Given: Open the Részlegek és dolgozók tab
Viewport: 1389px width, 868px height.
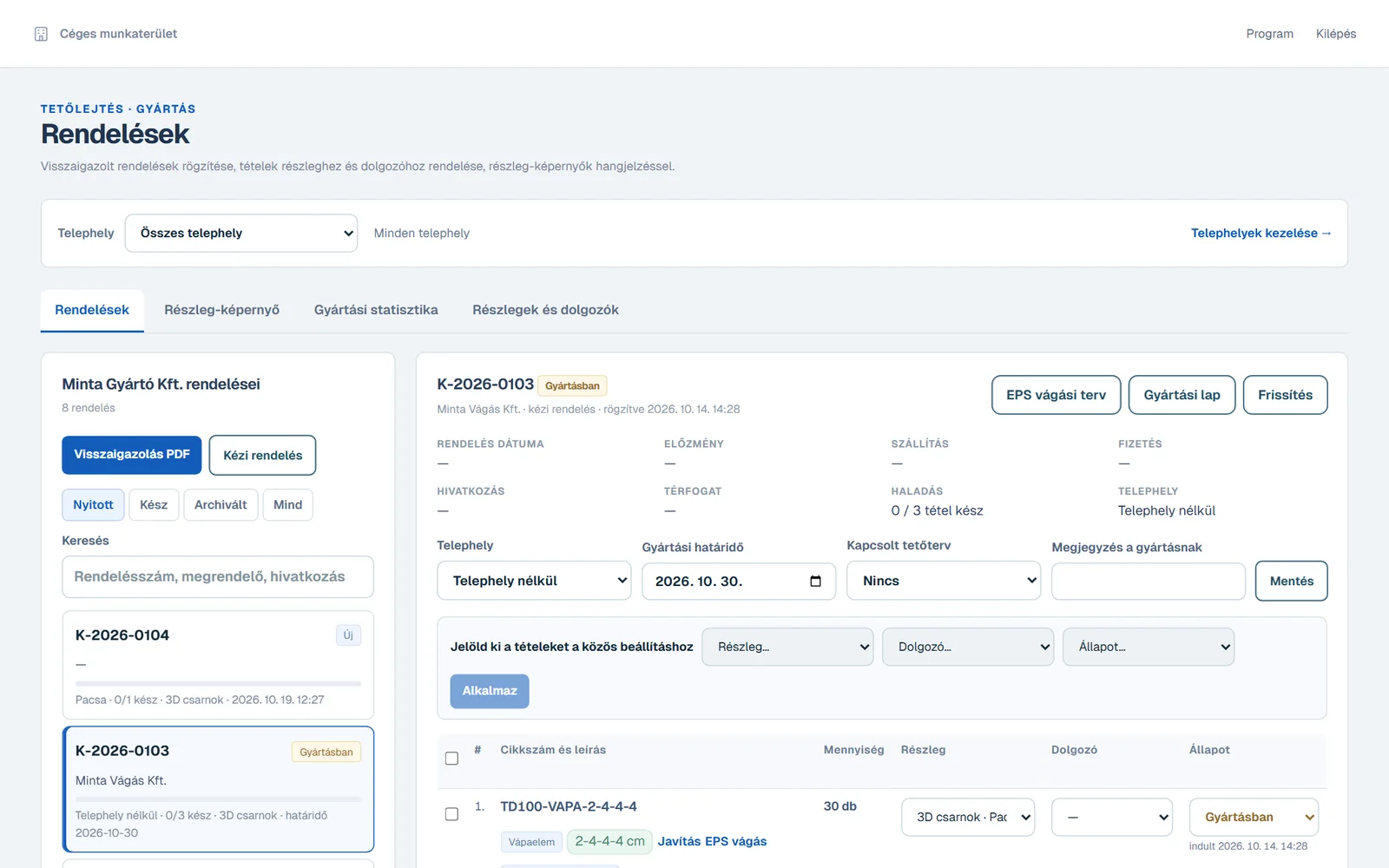Looking at the screenshot, I should (545, 310).
